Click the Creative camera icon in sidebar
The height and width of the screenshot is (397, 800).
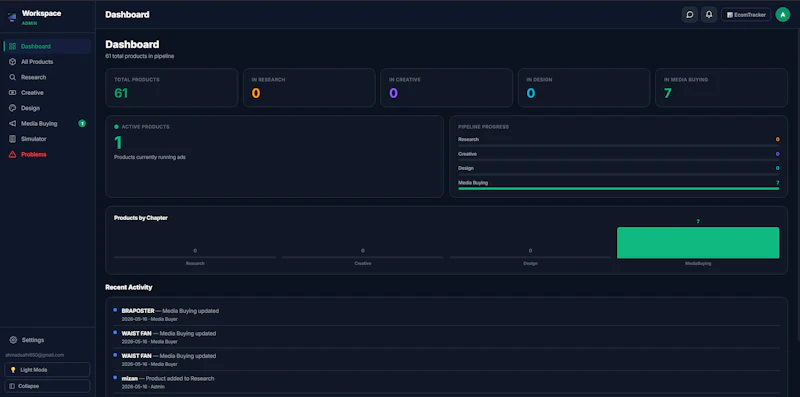click(12, 92)
